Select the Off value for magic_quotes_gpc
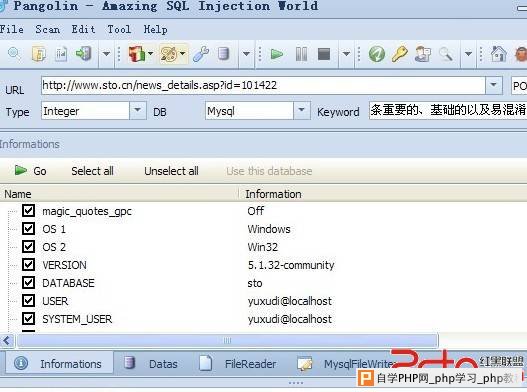The height and width of the screenshot is (392, 527). pos(256,211)
